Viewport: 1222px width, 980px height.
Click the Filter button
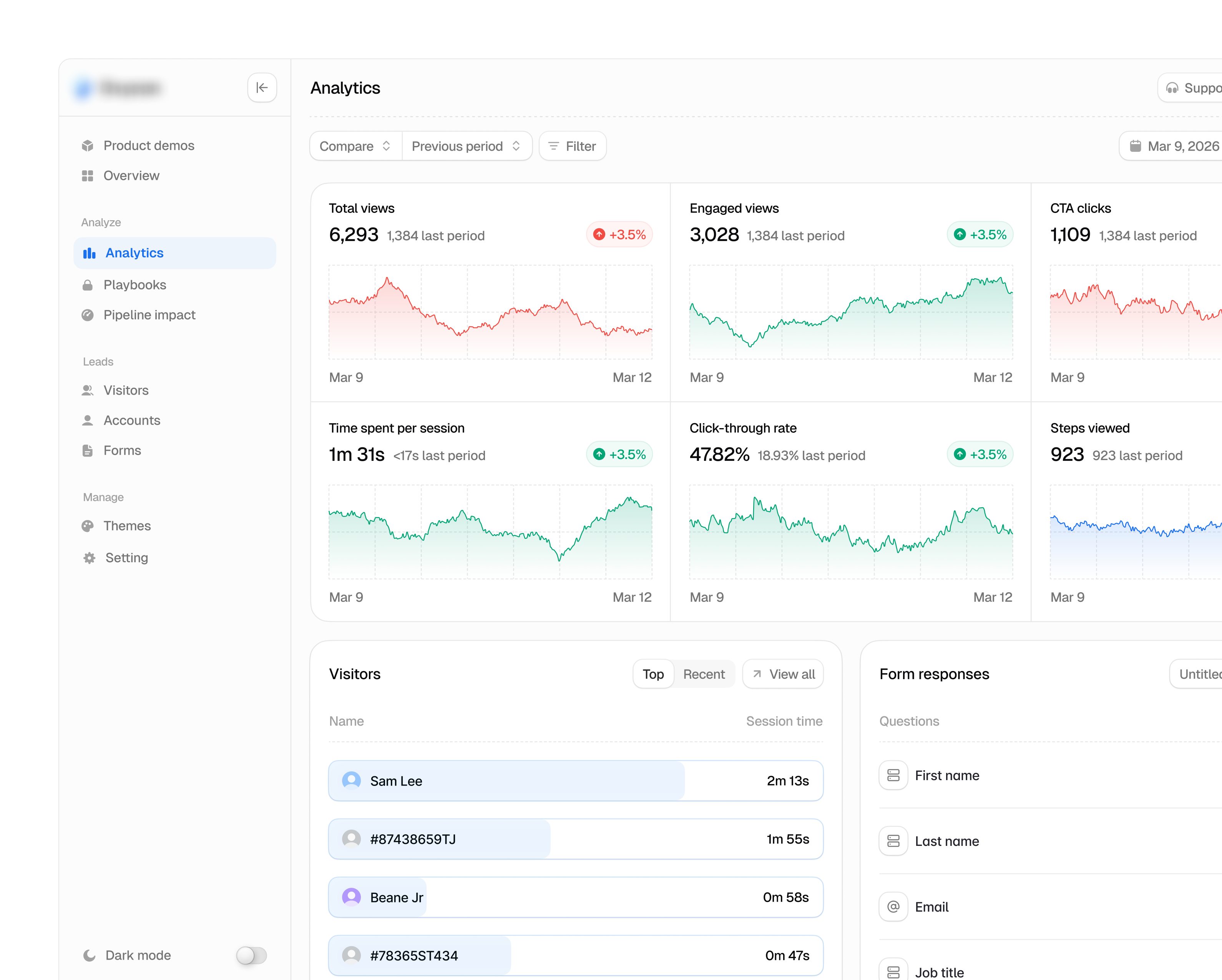coord(573,146)
